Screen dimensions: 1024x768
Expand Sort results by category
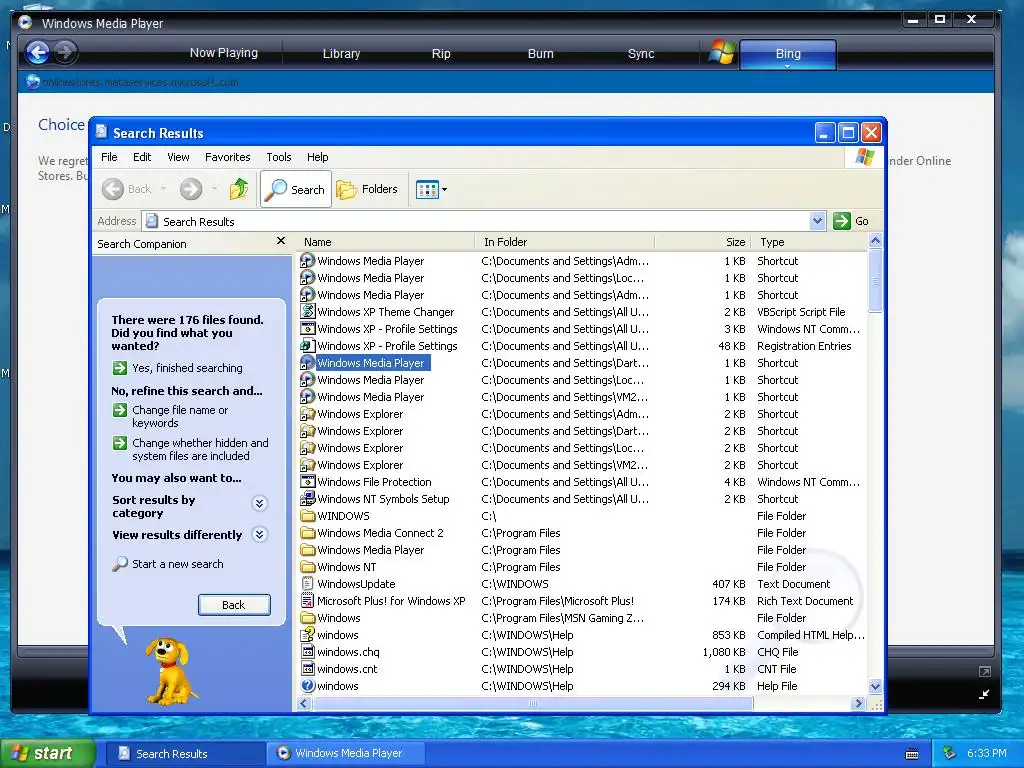[259, 503]
